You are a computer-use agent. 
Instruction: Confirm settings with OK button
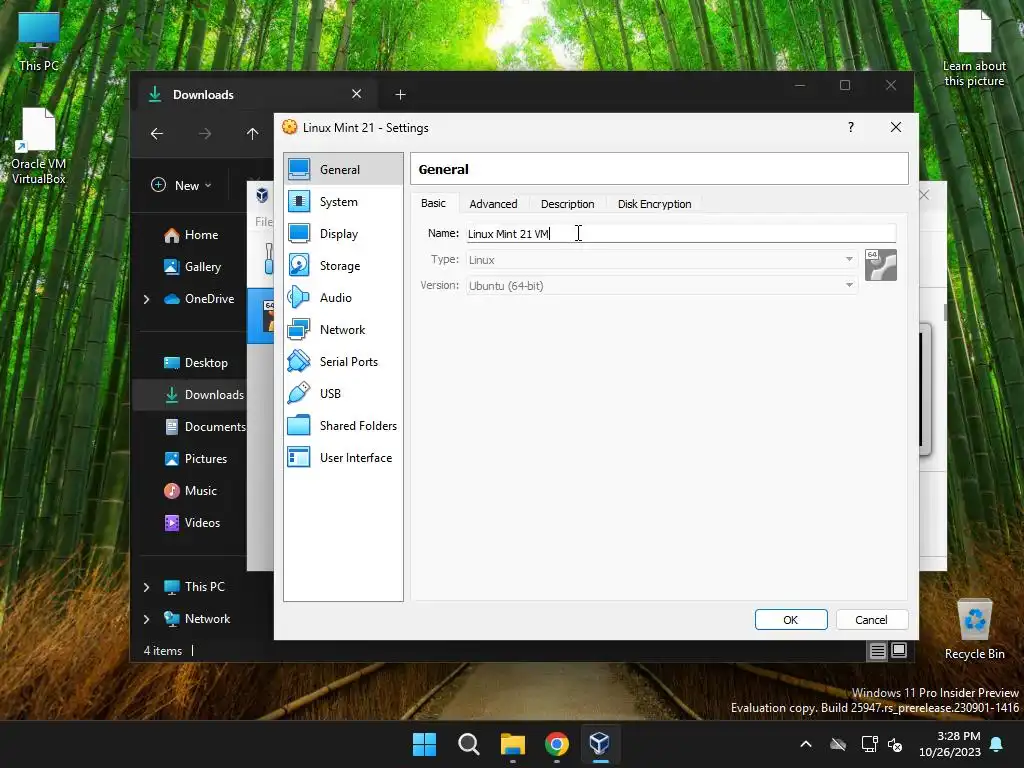tap(791, 620)
